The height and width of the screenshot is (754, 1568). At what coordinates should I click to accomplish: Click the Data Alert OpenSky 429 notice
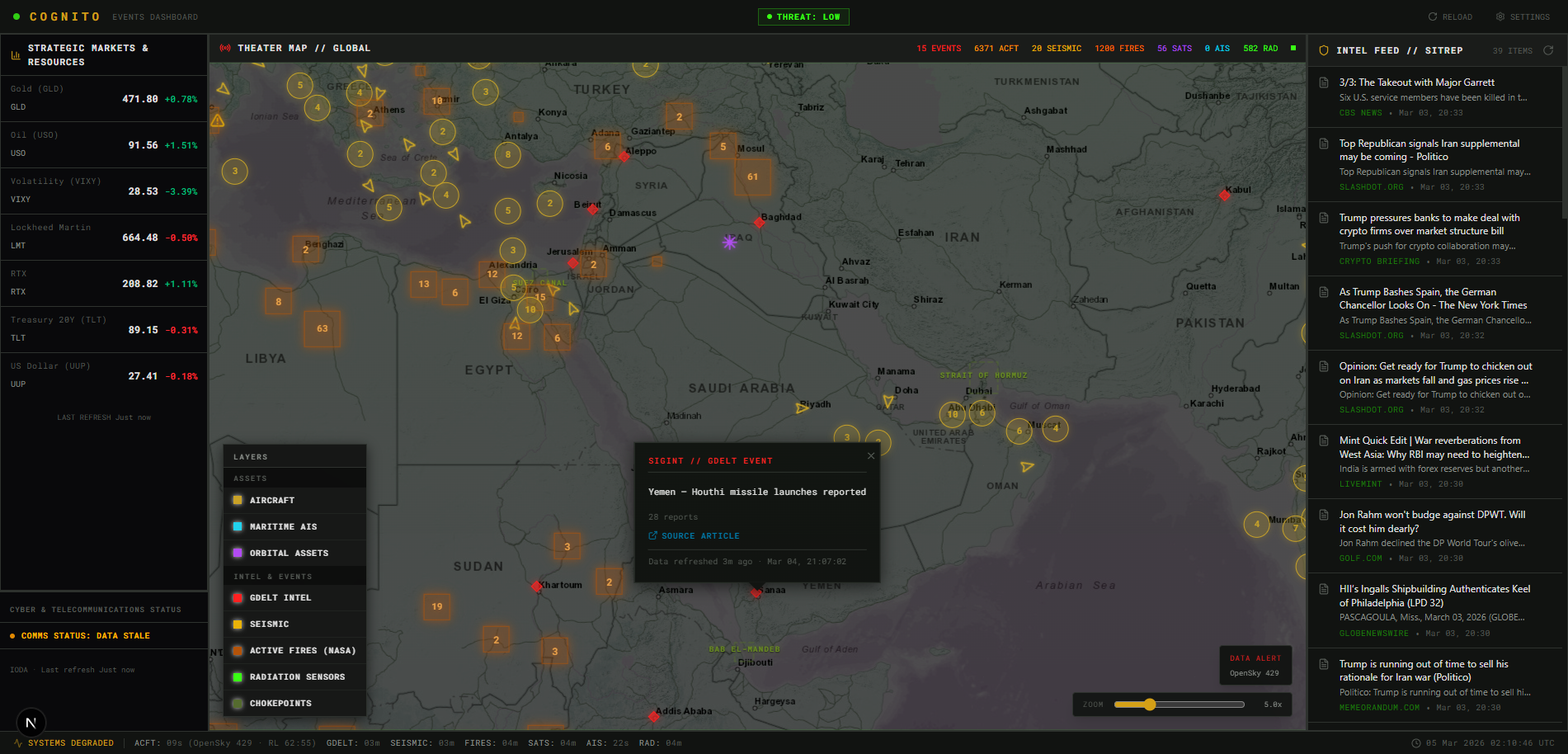coord(1255,666)
